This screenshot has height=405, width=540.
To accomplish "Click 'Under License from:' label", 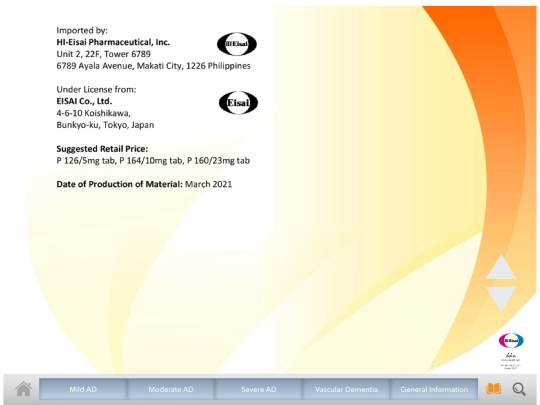I will click(x=96, y=90).
